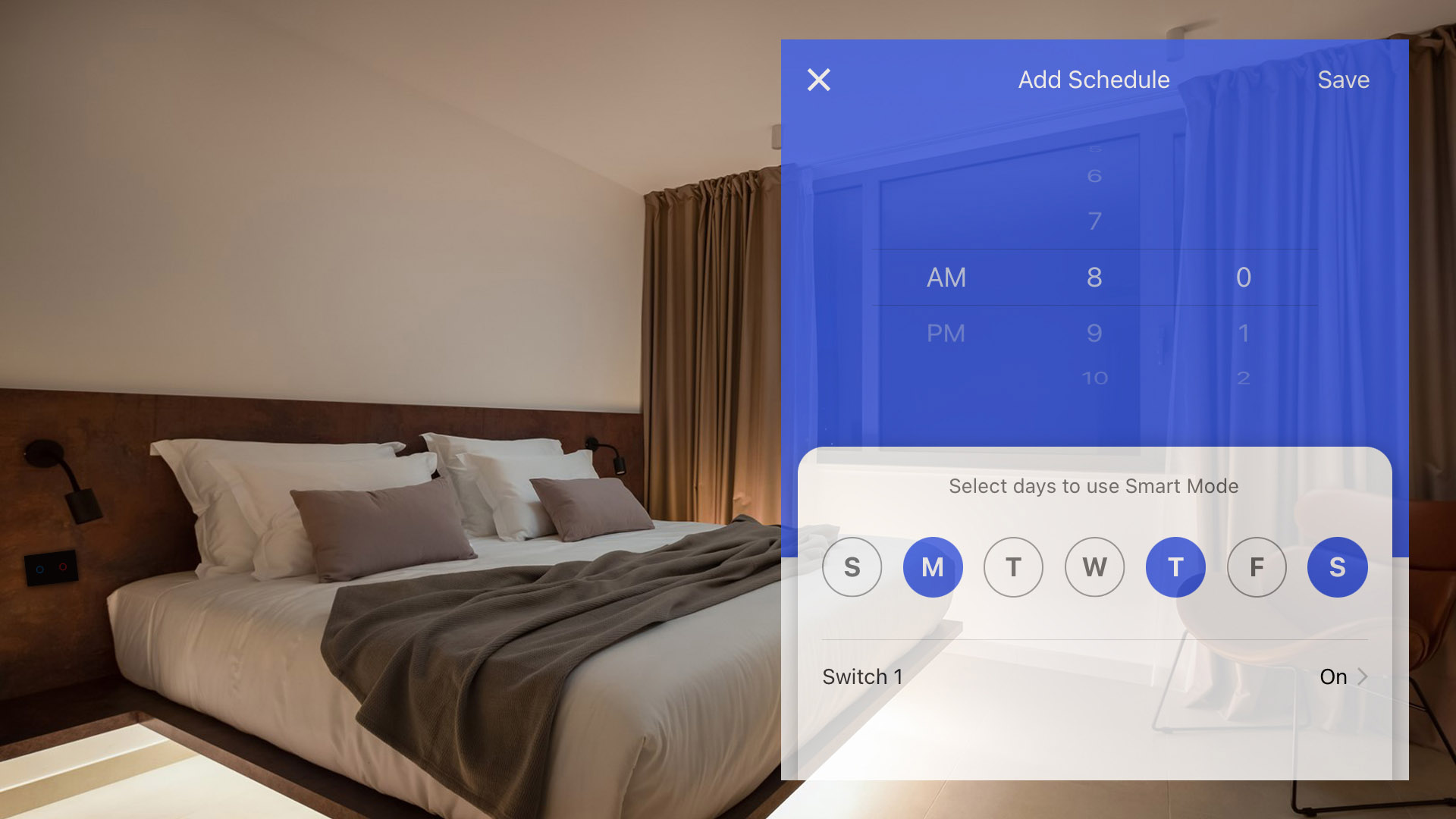Image resolution: width=1456 pixels, height=819 pixels.
Task: Toggle AM selection in time picker
Action: tap(945, 277)
